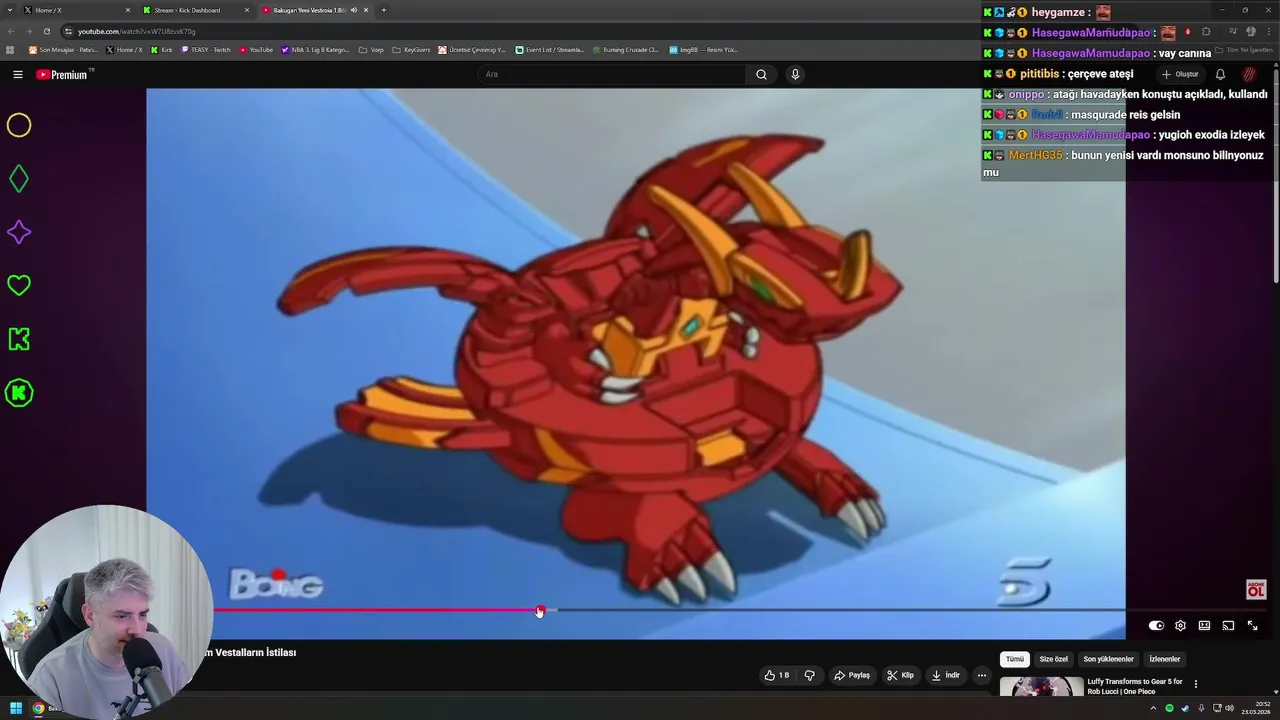Screen dimensions: 1280x720
Task: Click the video progress bar scrubber handle
Action: click(x=540, y=610)
